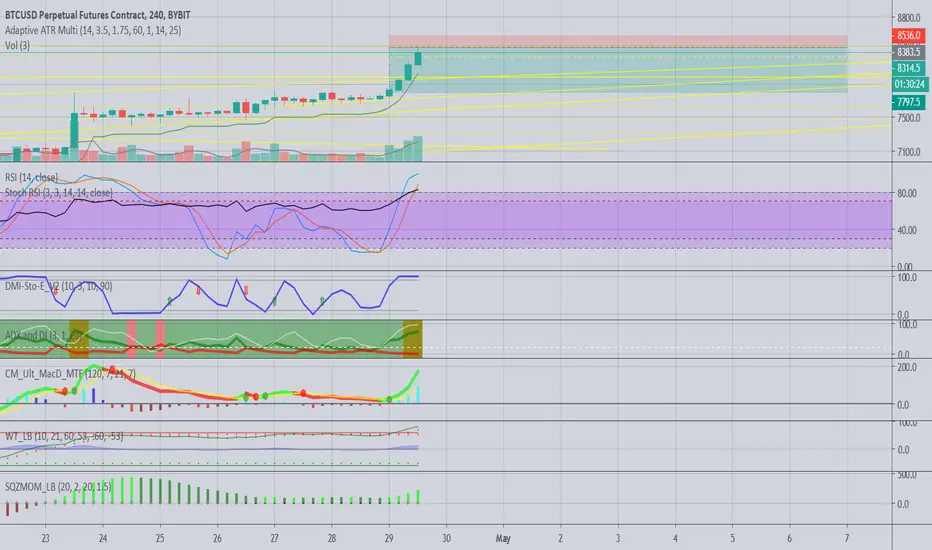Click date 27 on the time axis

(274, 538)
